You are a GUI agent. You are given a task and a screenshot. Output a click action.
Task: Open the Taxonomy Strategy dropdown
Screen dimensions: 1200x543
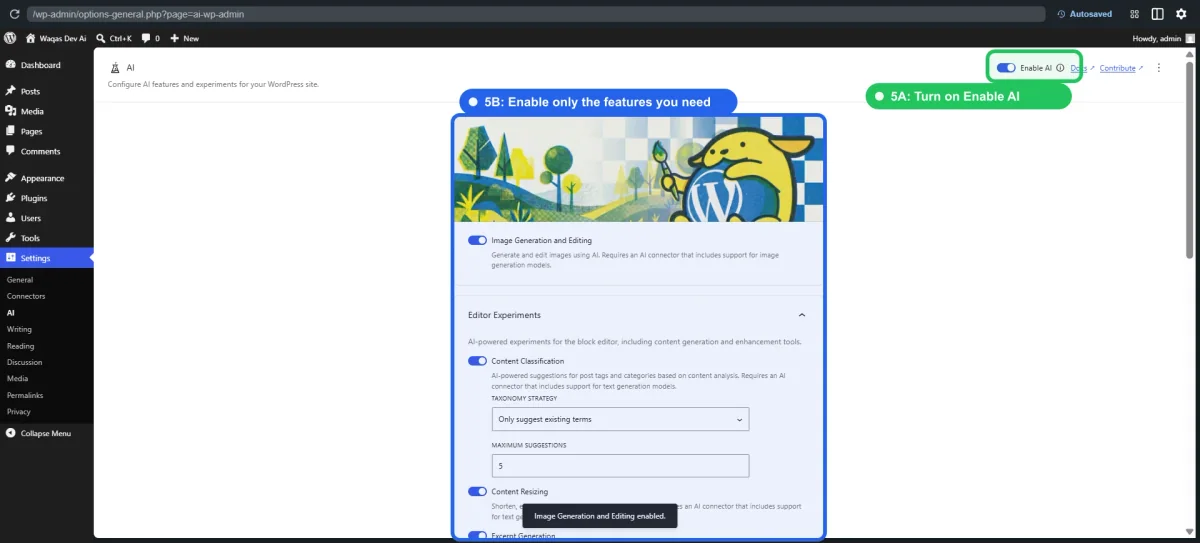[x=620, y=419]
